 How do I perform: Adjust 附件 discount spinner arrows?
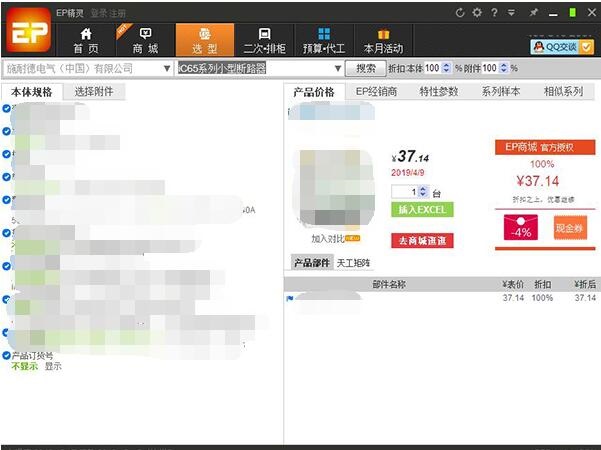pos(504,68)
